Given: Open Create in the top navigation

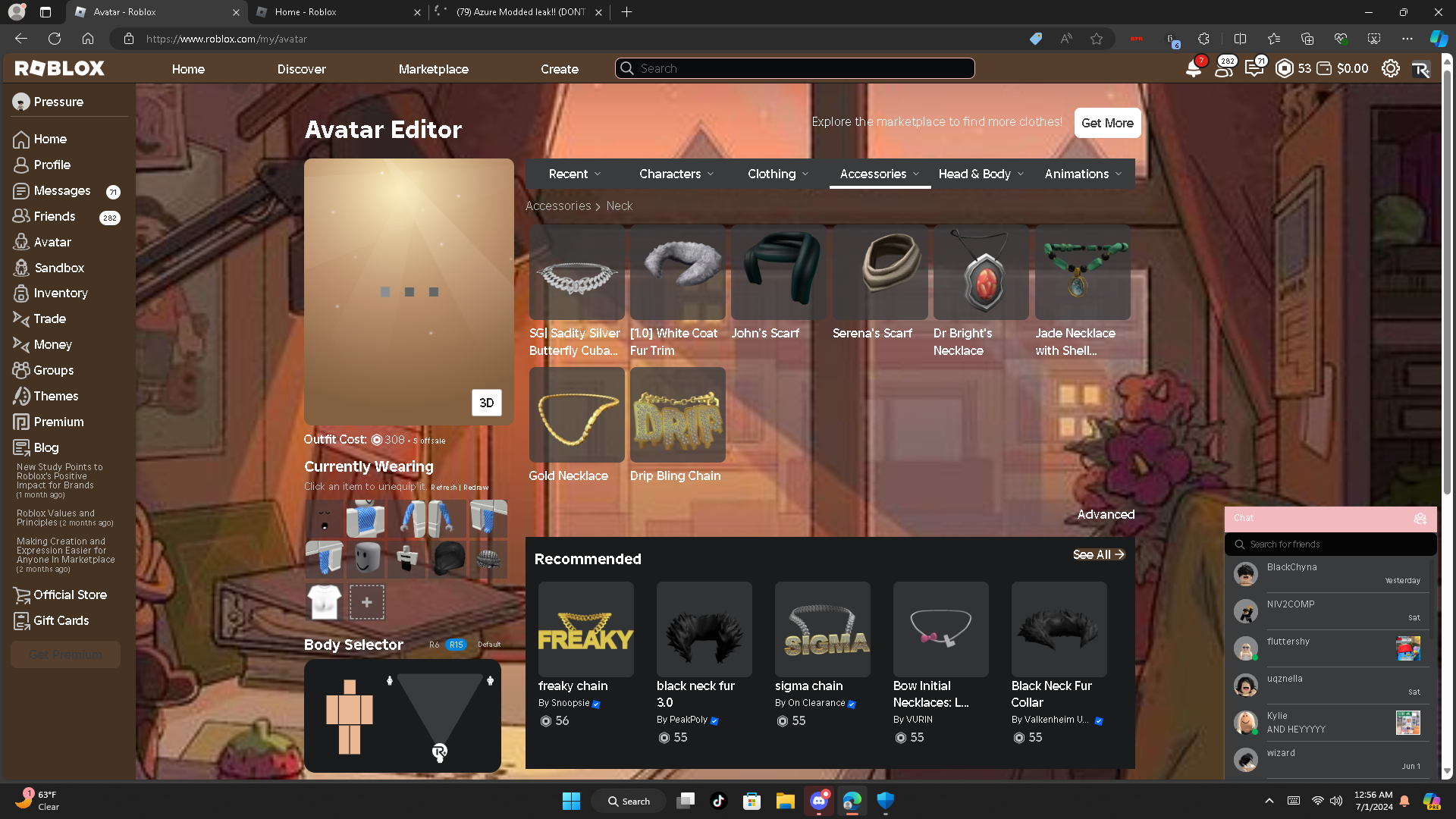Looking at the screenshot, I should (560, 69).
